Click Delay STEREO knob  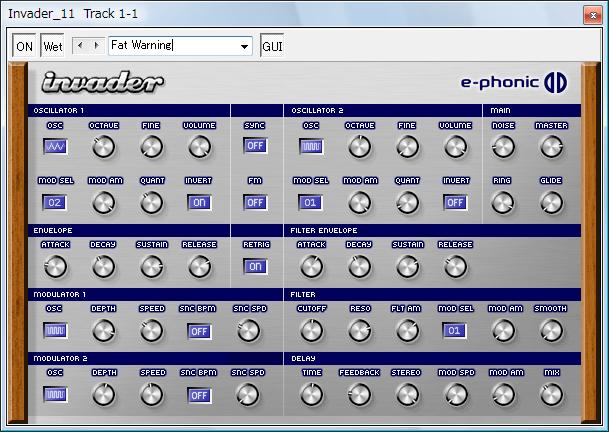407,395
